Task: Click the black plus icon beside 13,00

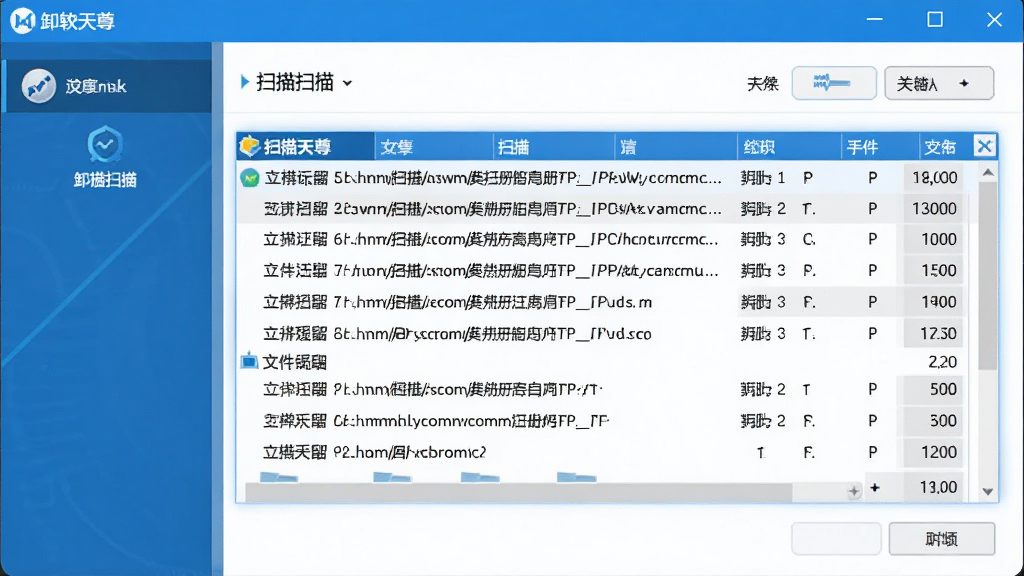Action: coord(875,488)
